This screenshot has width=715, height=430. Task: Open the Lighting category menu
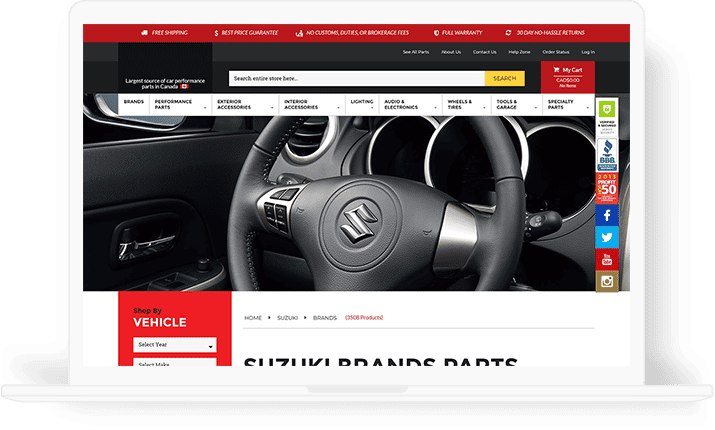(x=362, y=102)
